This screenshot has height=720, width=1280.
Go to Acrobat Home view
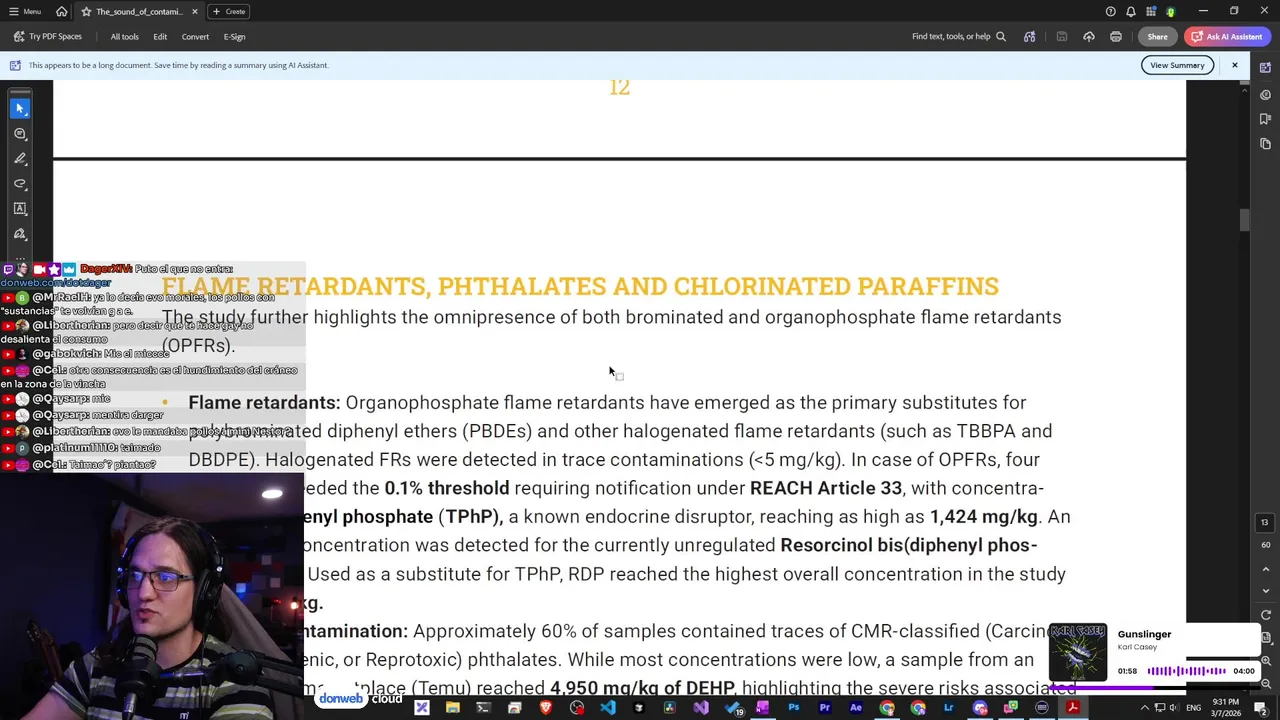click(62, 11)
